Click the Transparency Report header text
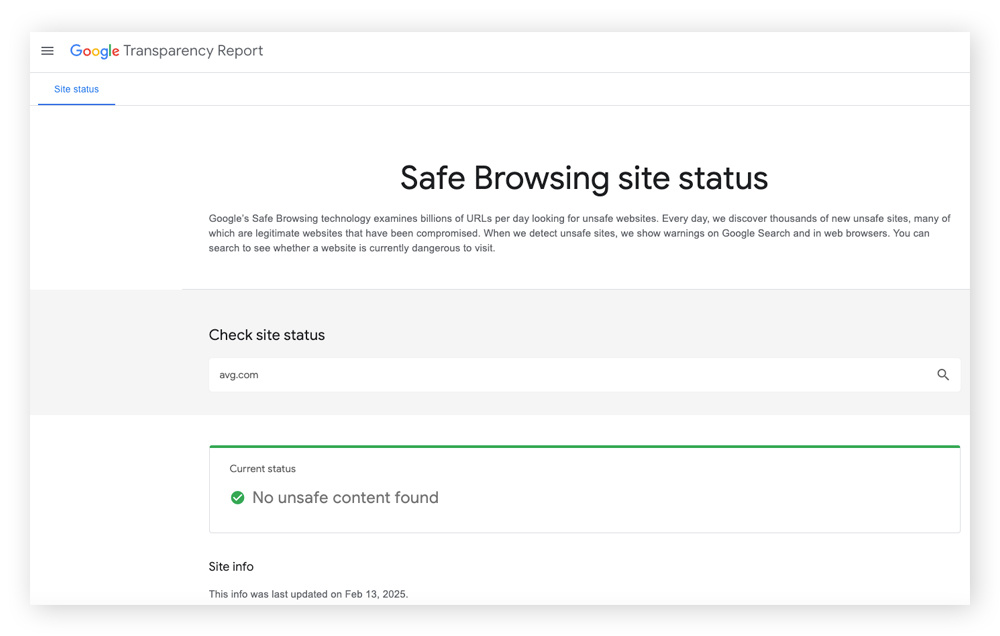 [193, 50]
